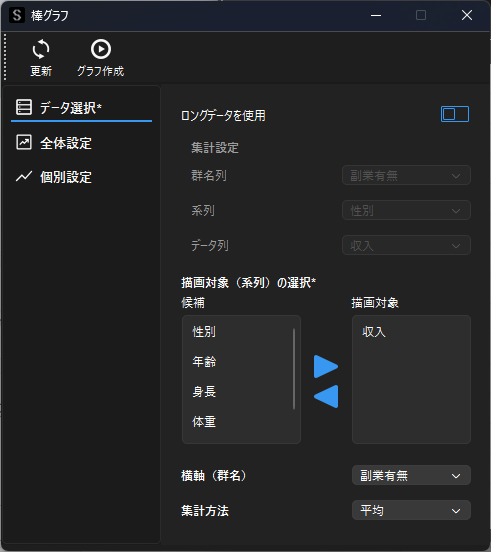The image size is (491, 552).
Task: Click the 候補 list scrollbar
Action: coord(294,369)
